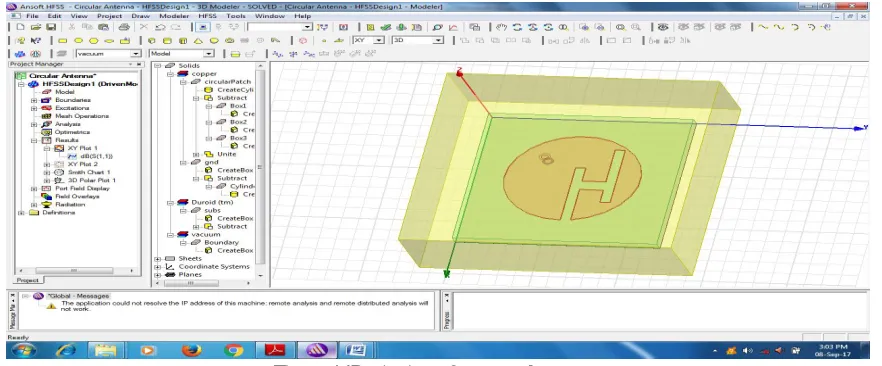Expand the Coordinate Systems tree node
Image resolution: width=882 pixels, height=366 pixels.
158,266
